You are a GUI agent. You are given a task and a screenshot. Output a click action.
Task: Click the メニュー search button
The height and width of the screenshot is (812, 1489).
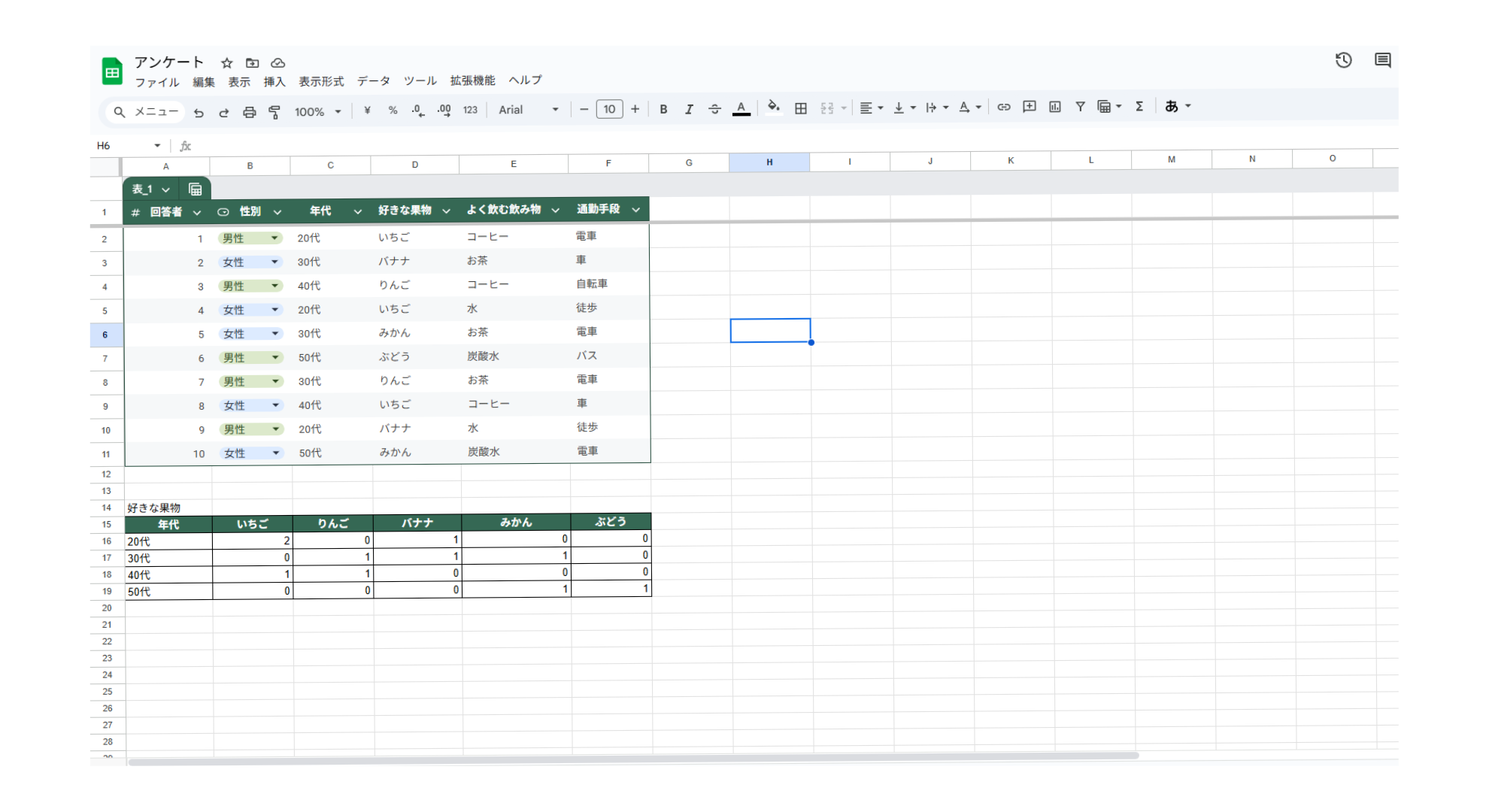click(x=146, y=112)
